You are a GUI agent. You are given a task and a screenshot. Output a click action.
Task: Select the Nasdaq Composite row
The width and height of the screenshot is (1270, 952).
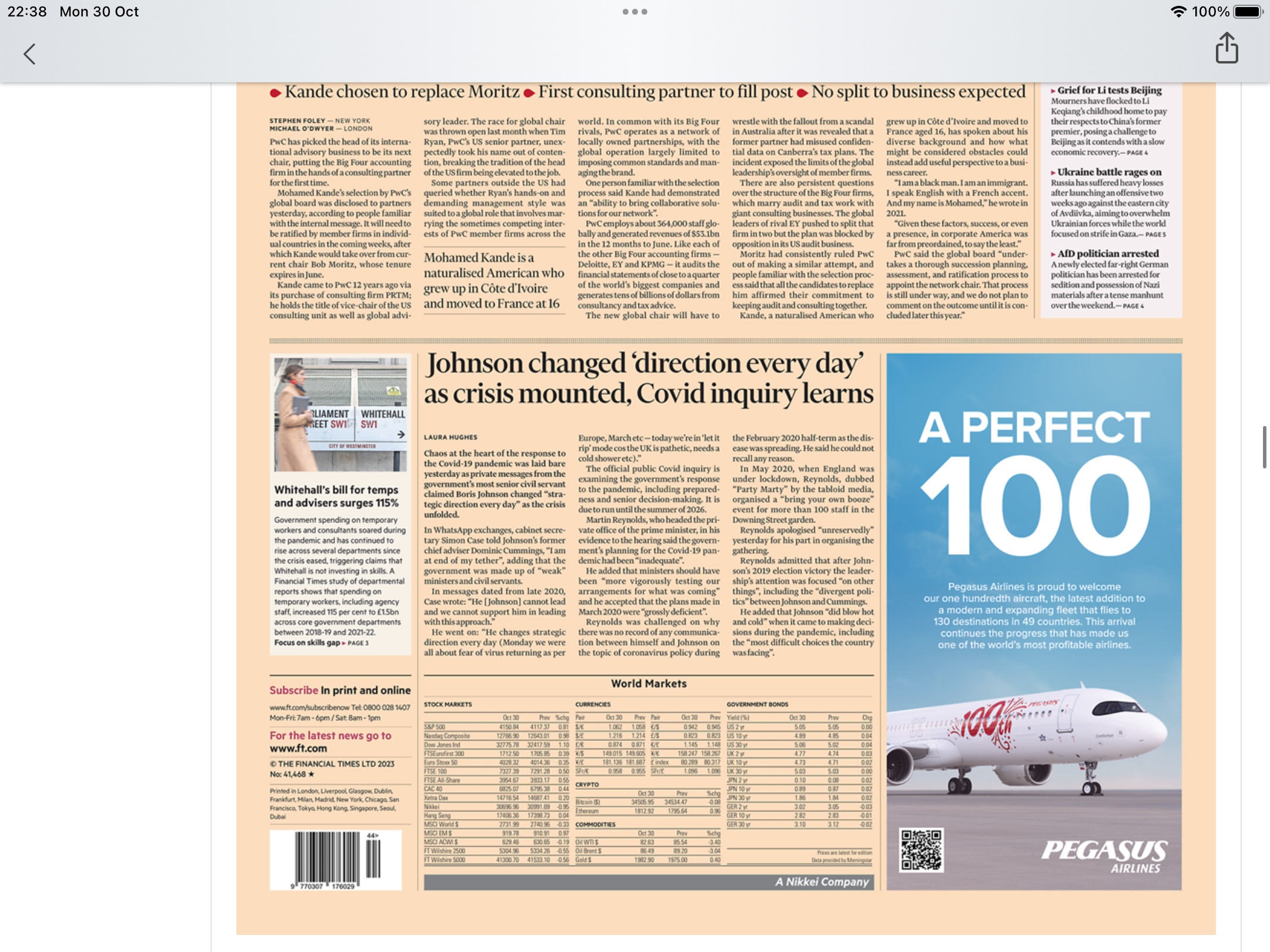(x=496, y=736)
